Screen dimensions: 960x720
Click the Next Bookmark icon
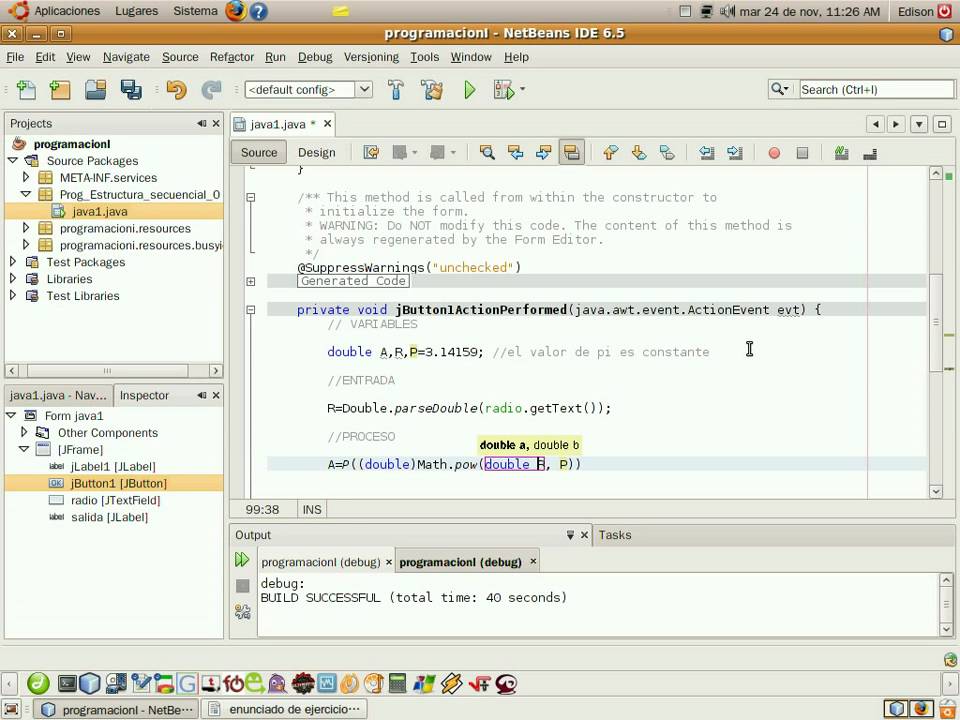click(x=639, y=152)
